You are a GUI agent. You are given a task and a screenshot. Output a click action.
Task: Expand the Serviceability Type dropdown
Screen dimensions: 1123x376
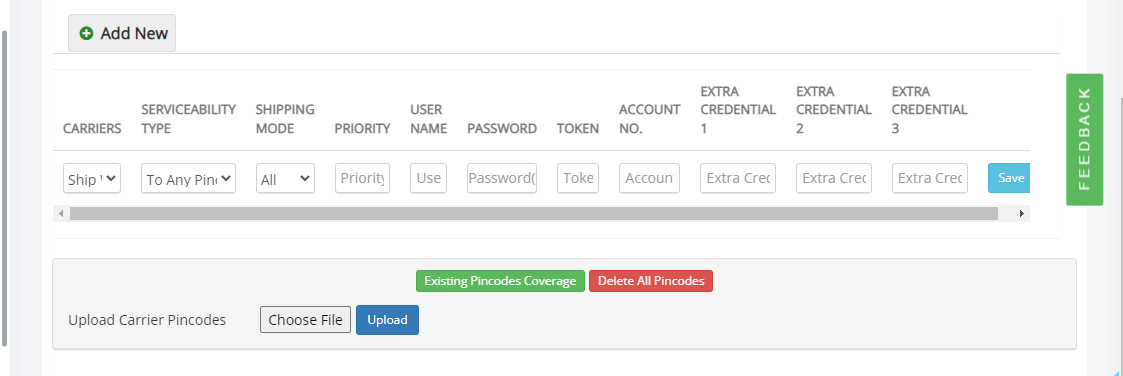[188, 178]
